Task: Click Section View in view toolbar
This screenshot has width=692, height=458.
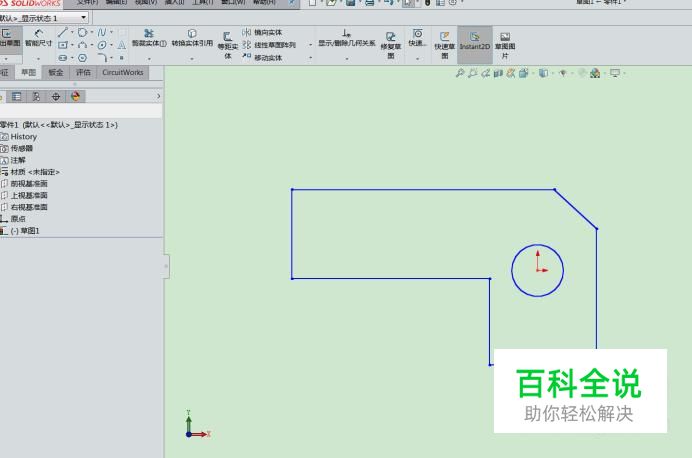Action: pos(498,73)
